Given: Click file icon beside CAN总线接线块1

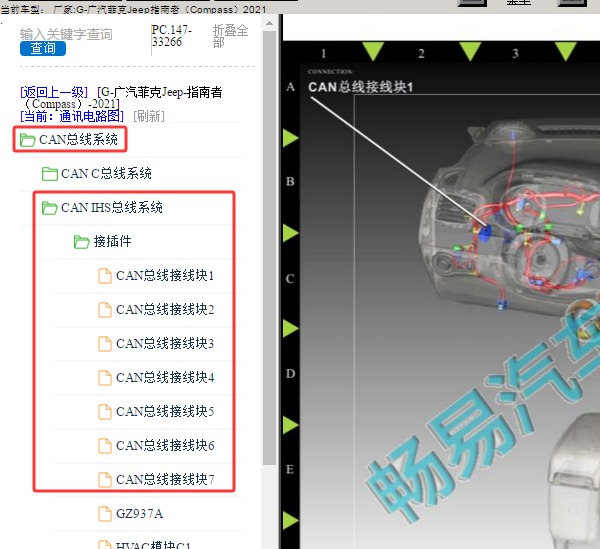Looking at the screenshot, I should click(105, 276).
